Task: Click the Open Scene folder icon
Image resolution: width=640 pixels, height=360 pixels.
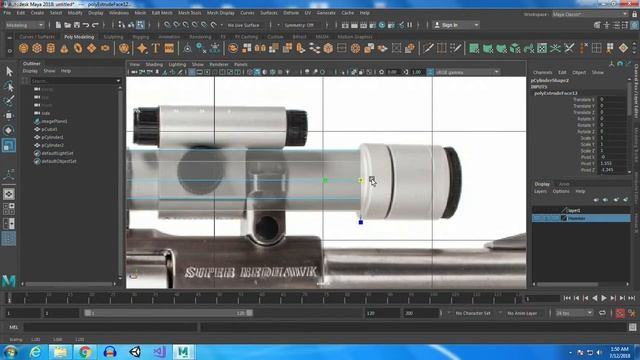Action: coord(67,25)
